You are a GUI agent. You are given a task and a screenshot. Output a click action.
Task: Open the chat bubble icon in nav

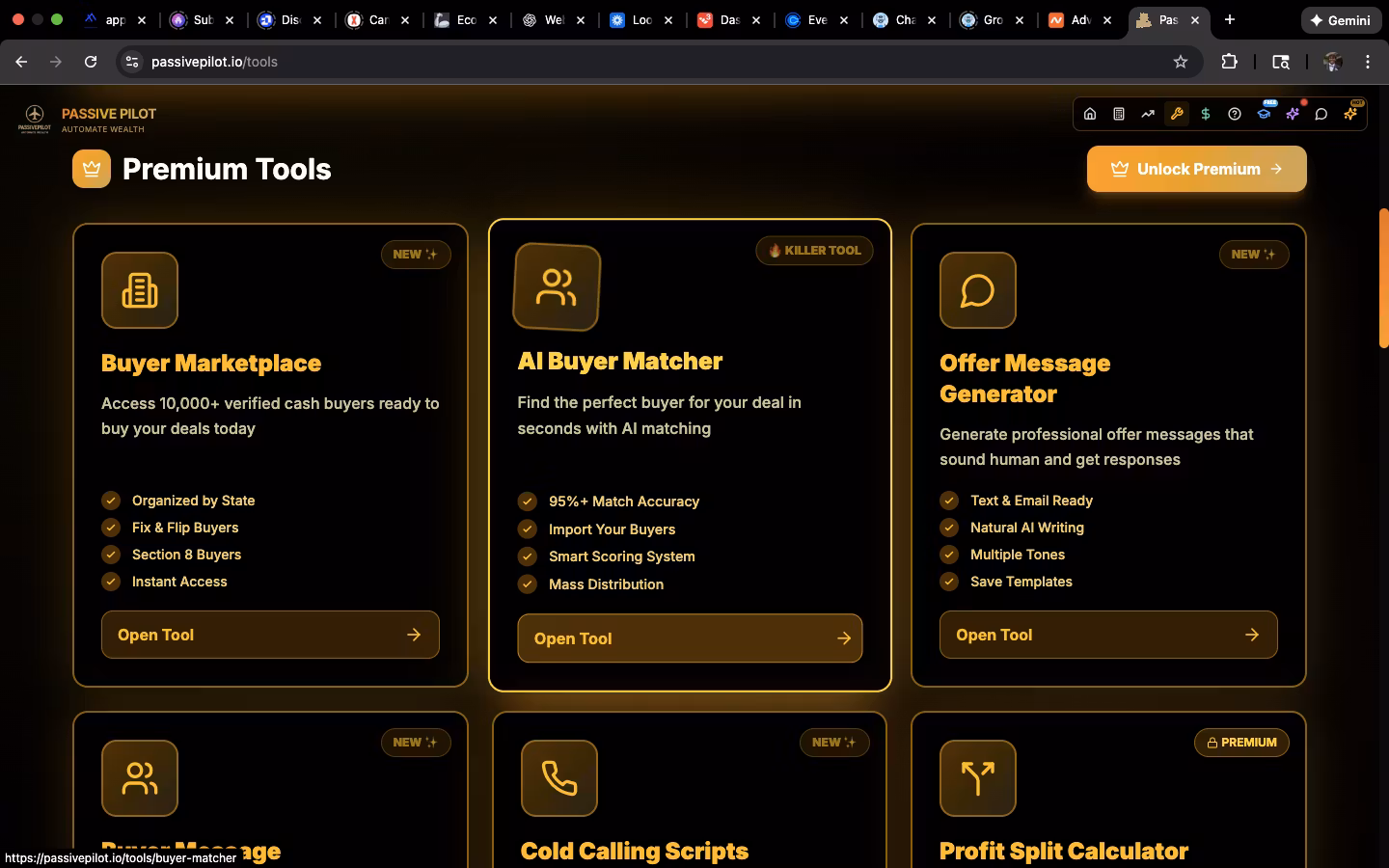tap(1321, 114)
